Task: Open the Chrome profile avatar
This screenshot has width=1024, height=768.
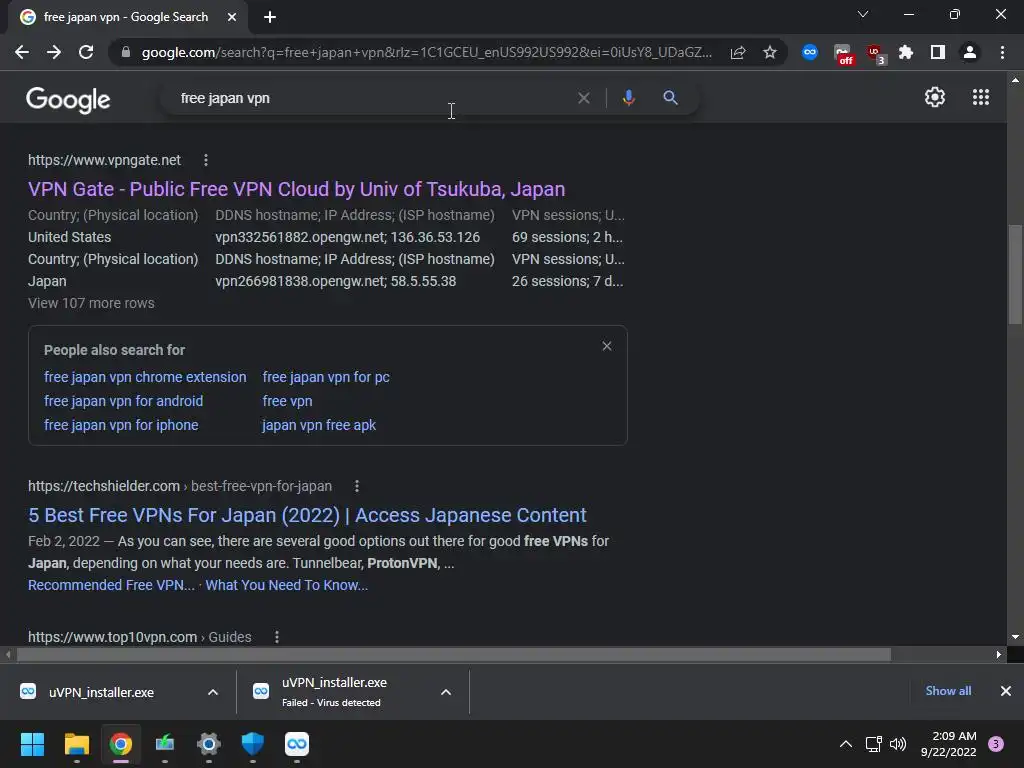Action: [x=970, y=52]
